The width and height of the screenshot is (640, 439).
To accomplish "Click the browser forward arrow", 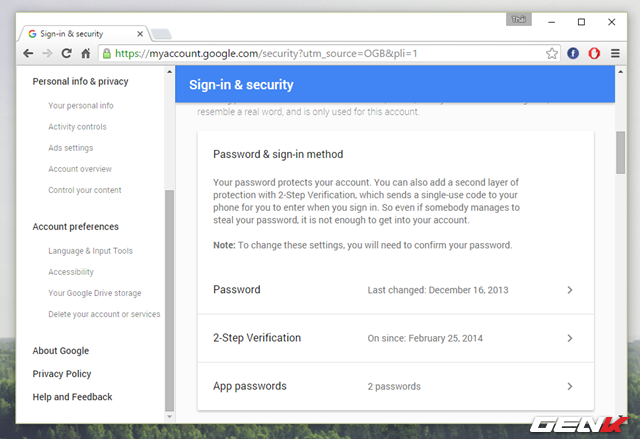I will [x=47, y=53].
